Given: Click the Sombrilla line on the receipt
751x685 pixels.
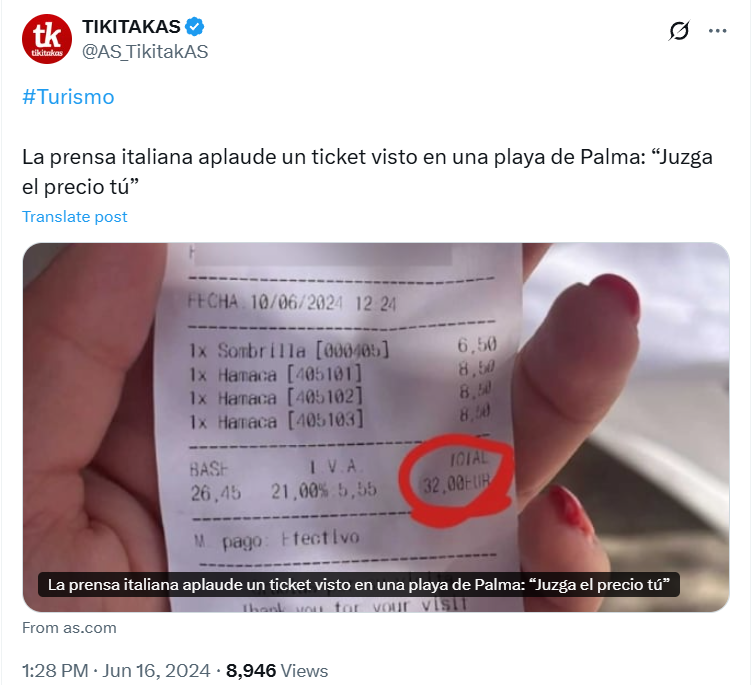Looking at the screenshot, I should [342, 349].
